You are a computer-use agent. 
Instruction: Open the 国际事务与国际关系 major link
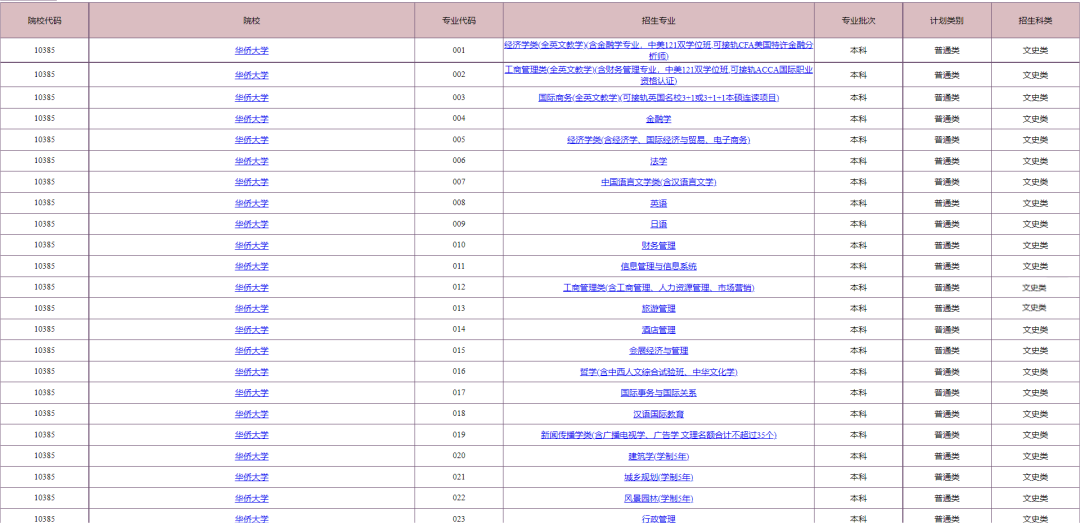click(x=658, y=393)
